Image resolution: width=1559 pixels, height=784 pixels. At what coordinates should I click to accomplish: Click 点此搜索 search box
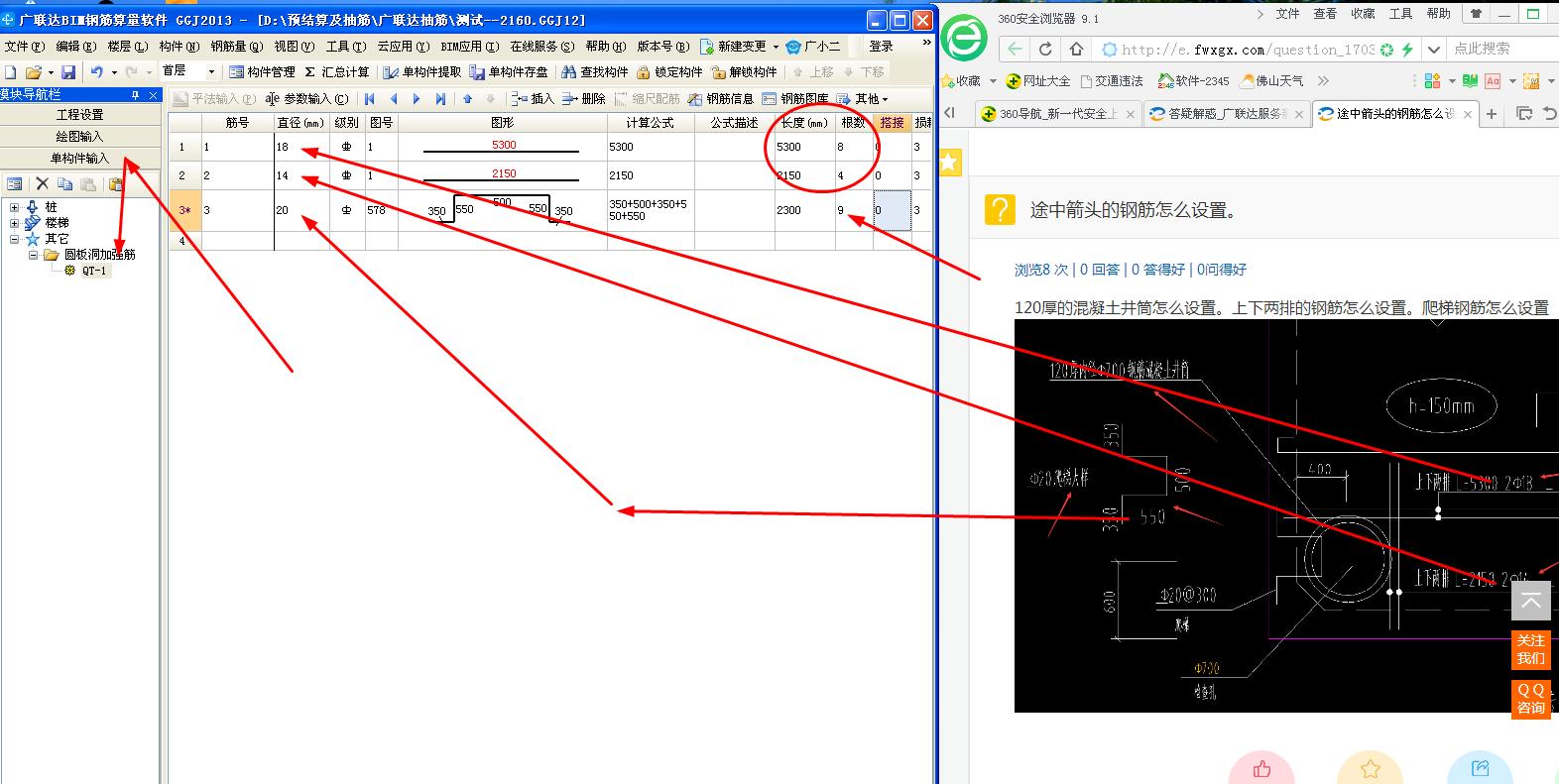(x=1501, y=49)
